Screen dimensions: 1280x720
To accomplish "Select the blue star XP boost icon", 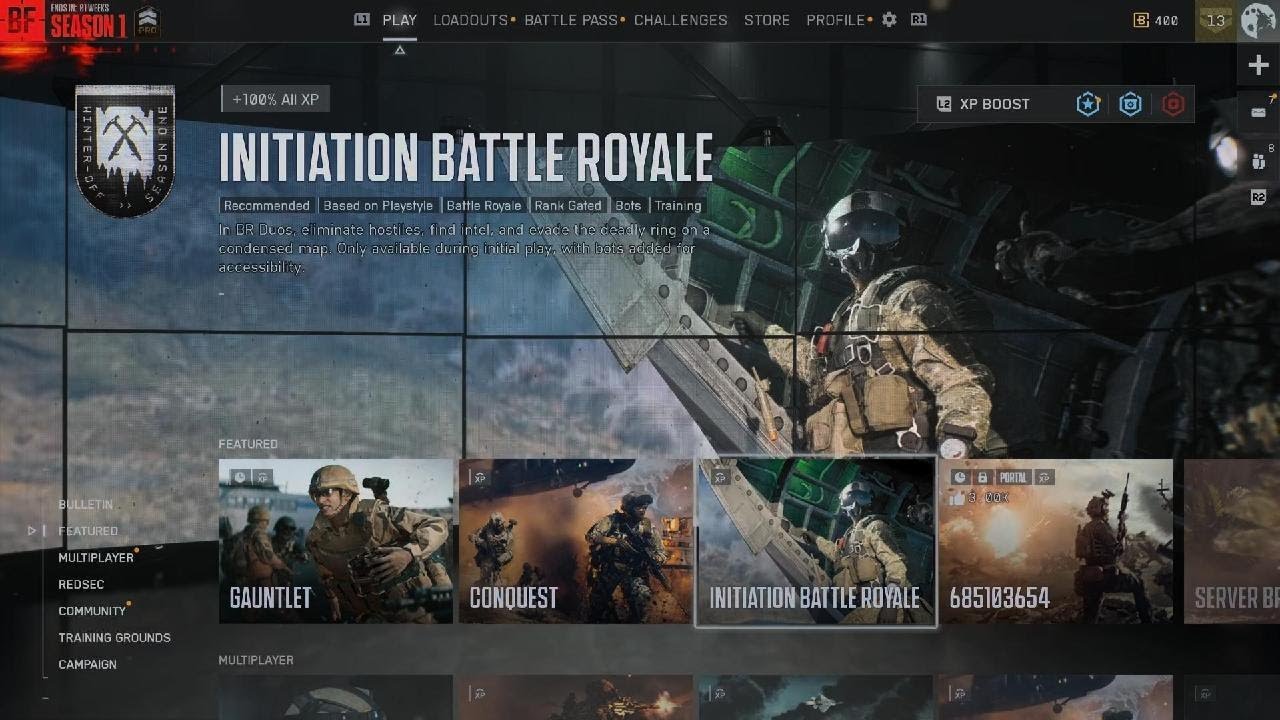I will (x=1088, y=104).
